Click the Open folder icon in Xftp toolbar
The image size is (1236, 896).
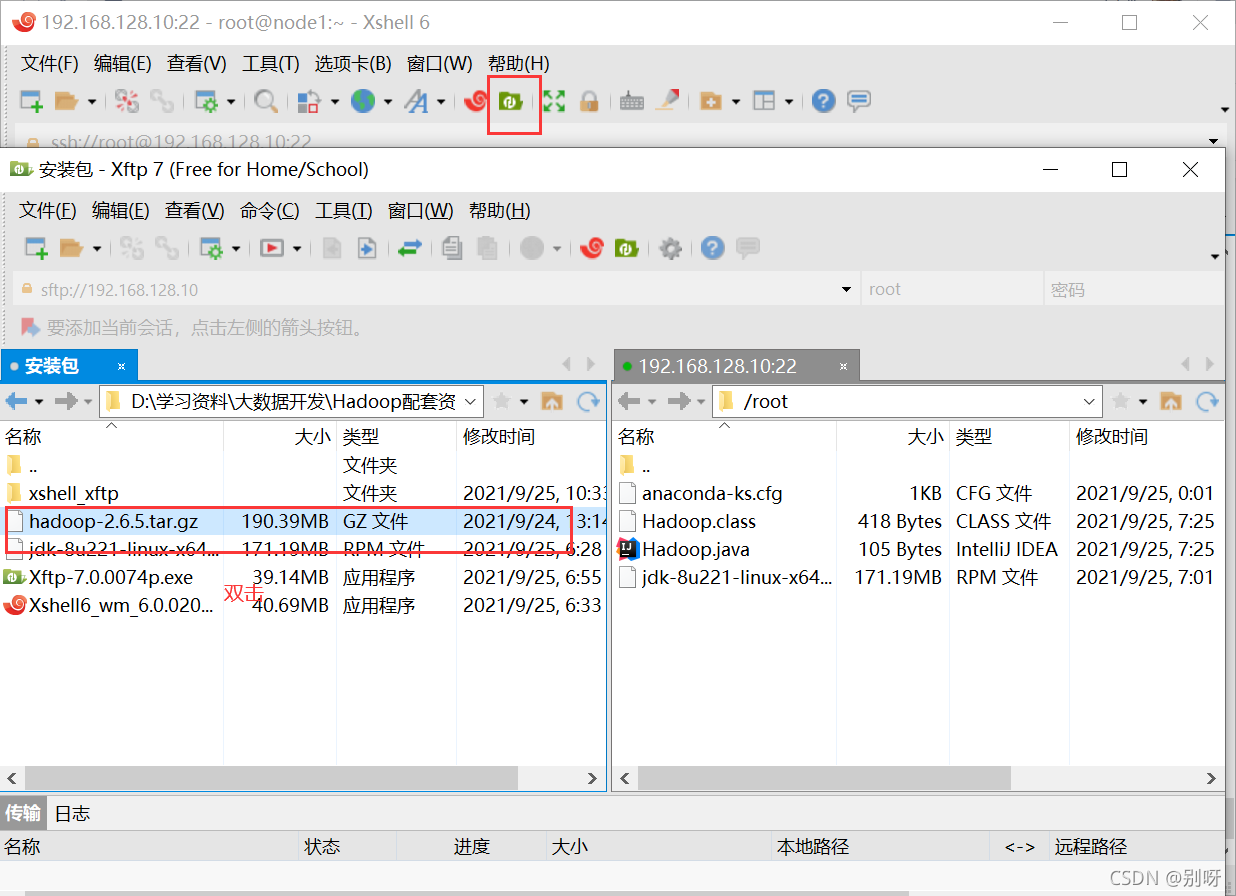point(71,248)
